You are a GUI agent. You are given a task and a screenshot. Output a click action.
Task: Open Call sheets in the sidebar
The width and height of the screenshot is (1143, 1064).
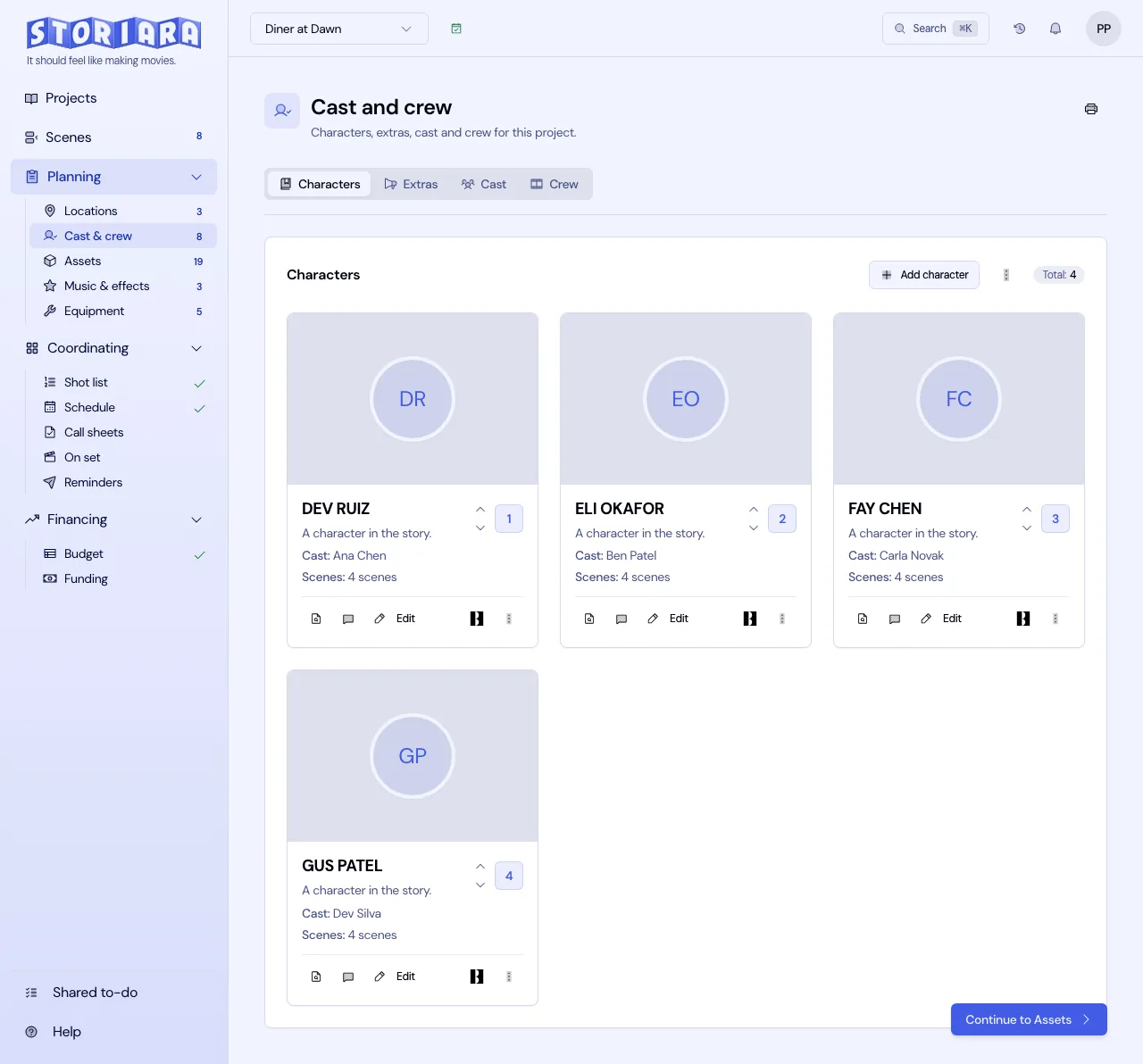click(123, 432)
